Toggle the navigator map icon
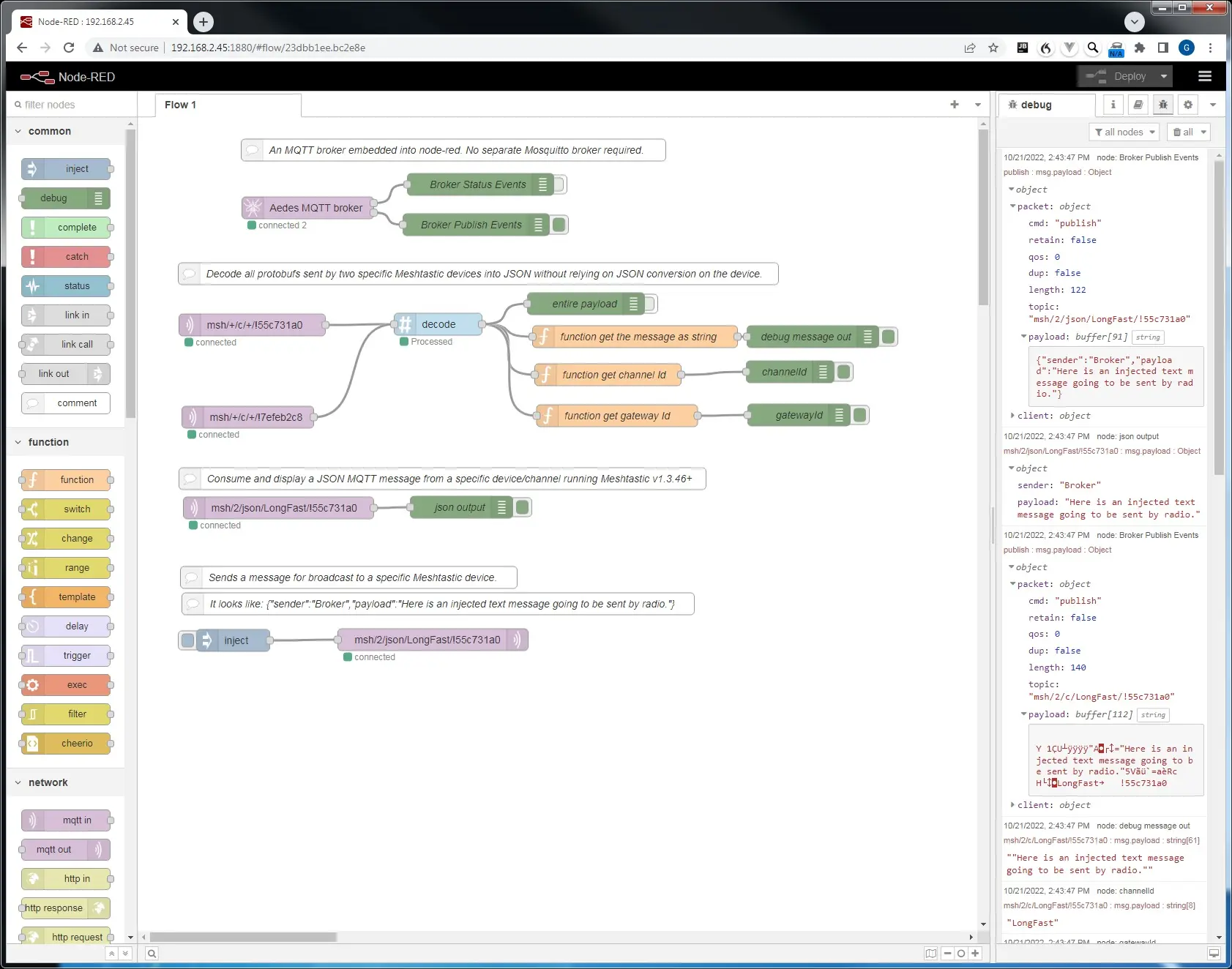This screenshot has height=969, width=1232. click(930, 953)
